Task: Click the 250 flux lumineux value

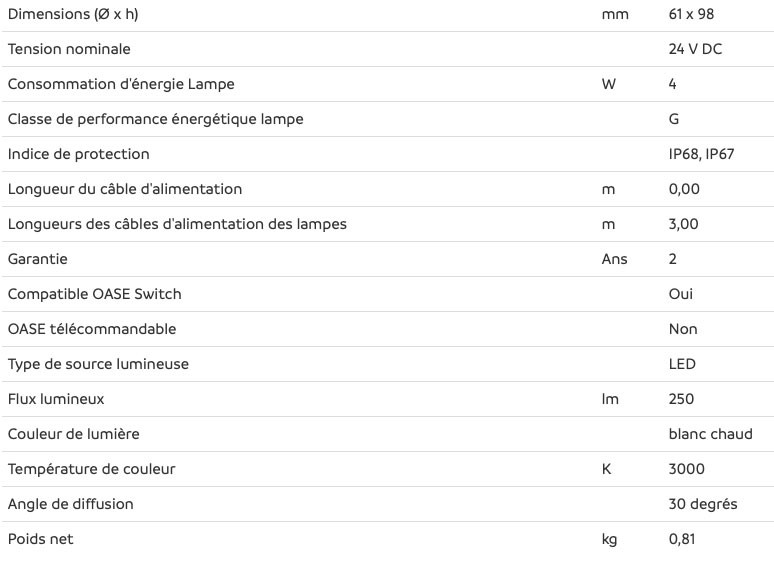Action: [x=681, y=399]
